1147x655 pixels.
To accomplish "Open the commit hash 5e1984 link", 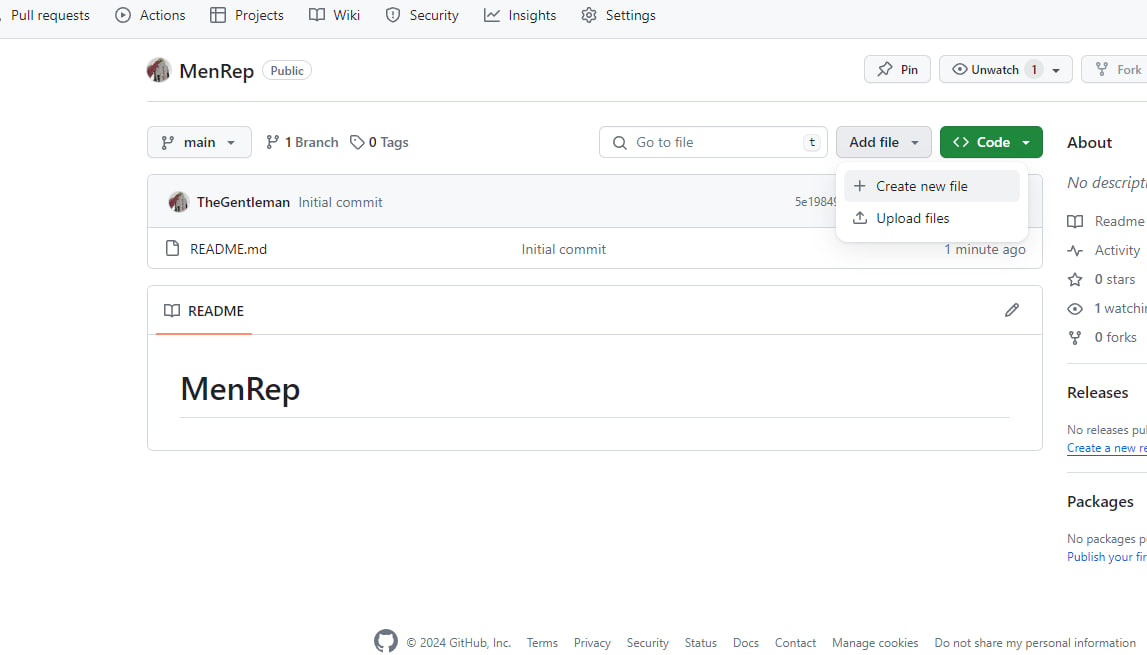I will tap(816, 202).
